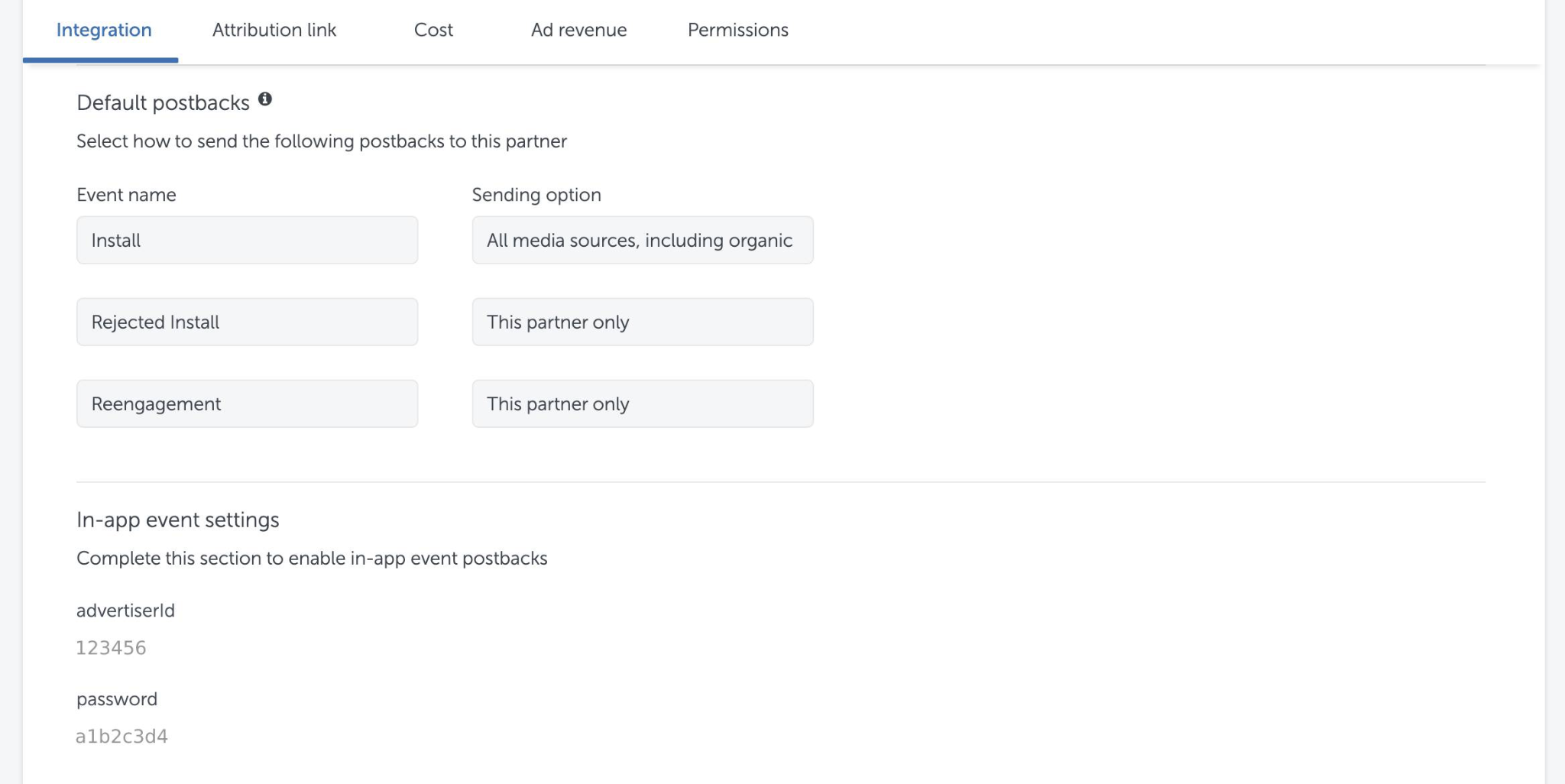1565x784 pixels.
Task: Select the Rejected Install event name field
Action: pos(247,322)
